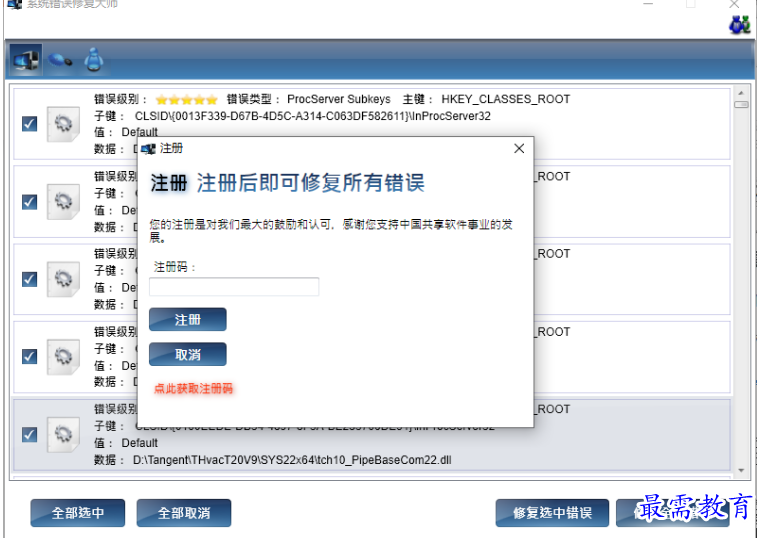Click the 全部选中 button
This screenshot has height=538, width=761.
(x=78, y=513)
